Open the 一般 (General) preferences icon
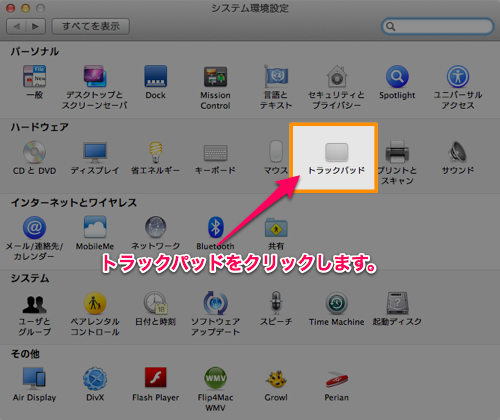Viewport: 500px width, 420px height. click(35, 76)
